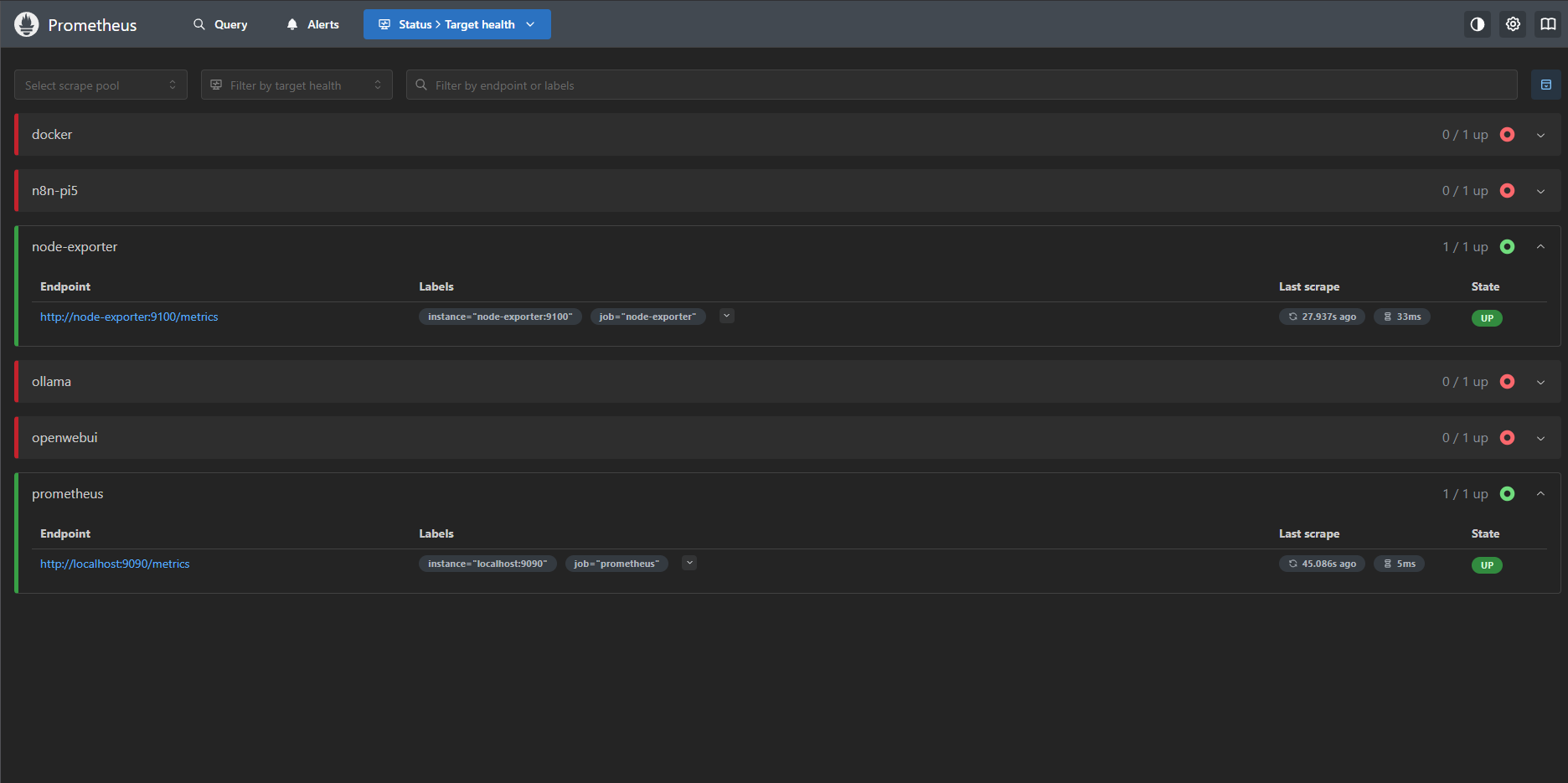
Task: Click the red health indicator for n8n-pi5
Action: 1508,190
